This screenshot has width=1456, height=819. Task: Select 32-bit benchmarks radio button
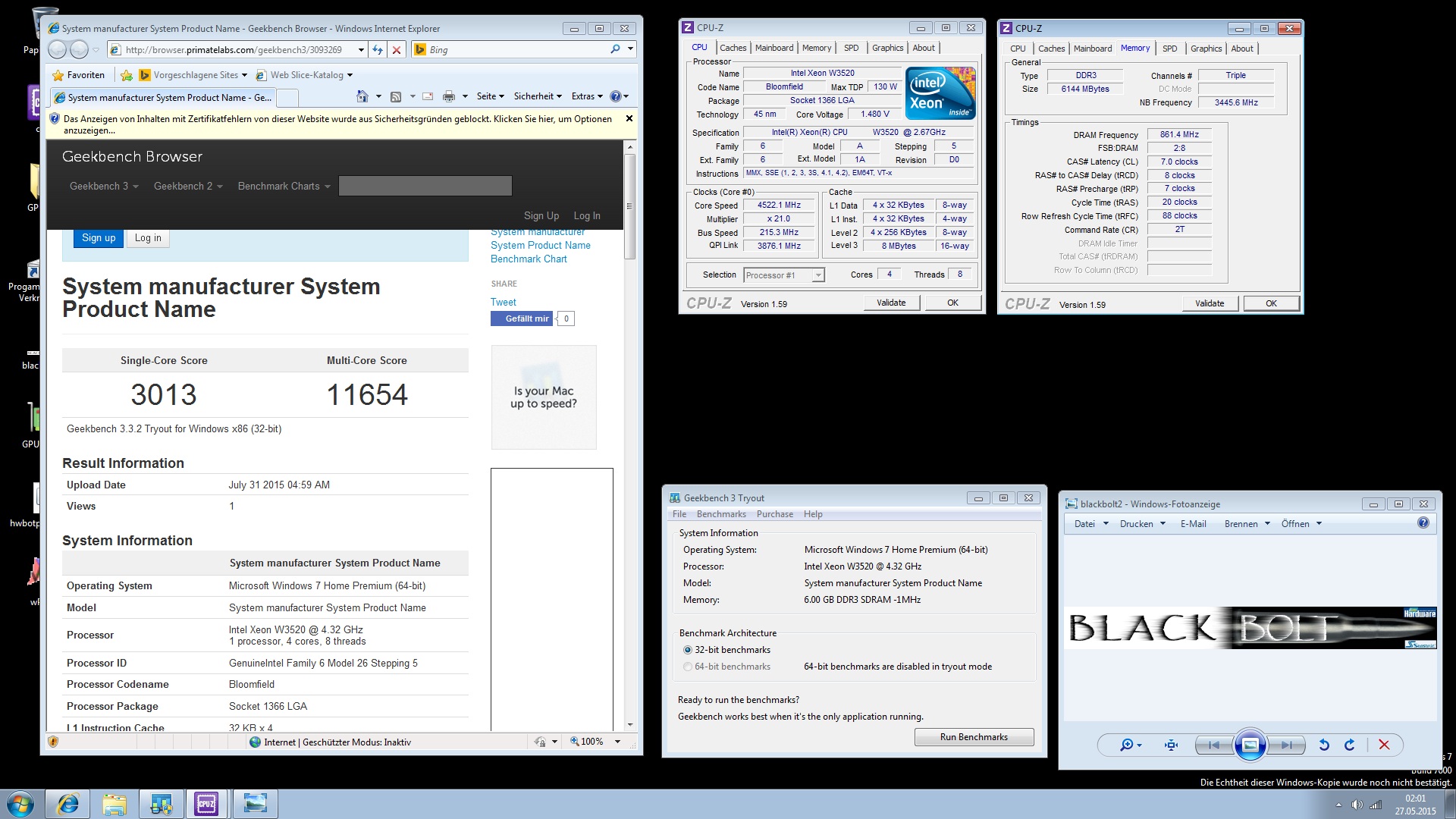pos(688,650)
